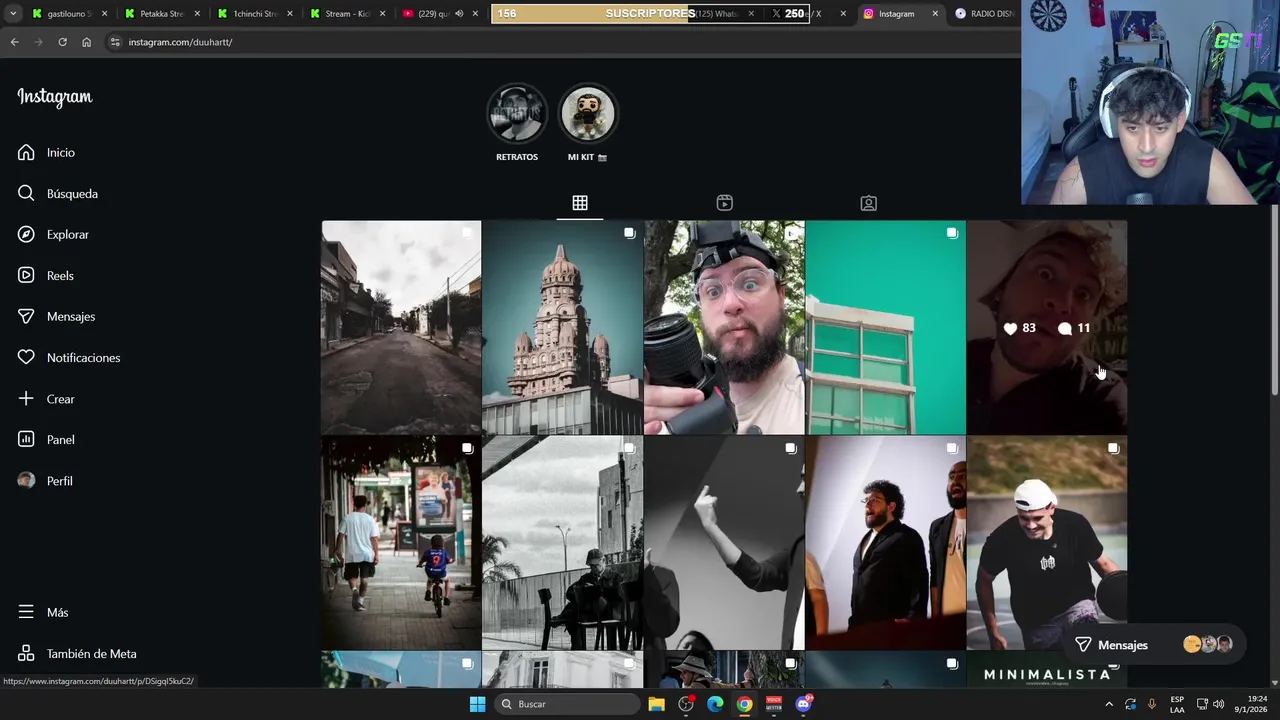Open the MINIMALISTA post
Viewport: 1280px width, 720px height.
[x=1047, y=670]
